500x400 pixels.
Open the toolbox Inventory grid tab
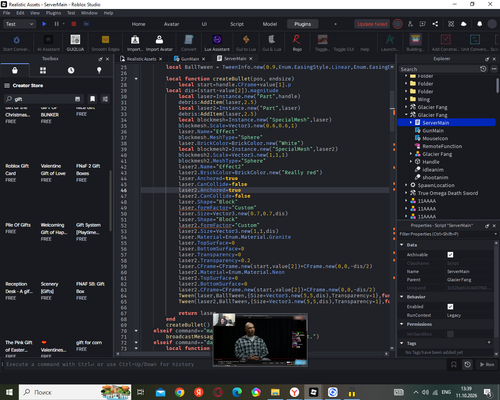43,70
